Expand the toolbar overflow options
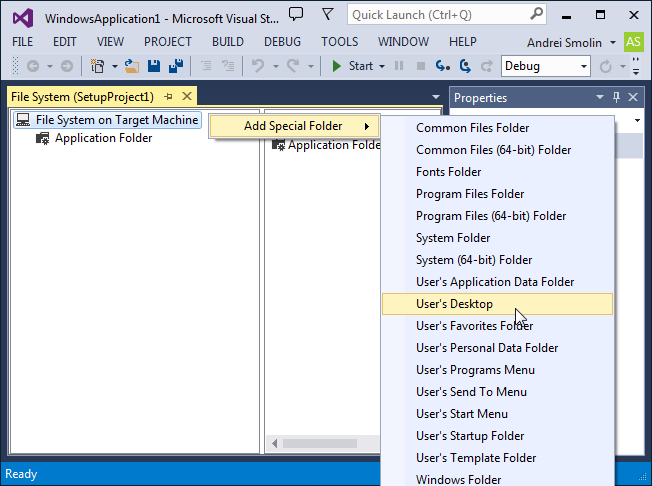 tap(636, 66)
